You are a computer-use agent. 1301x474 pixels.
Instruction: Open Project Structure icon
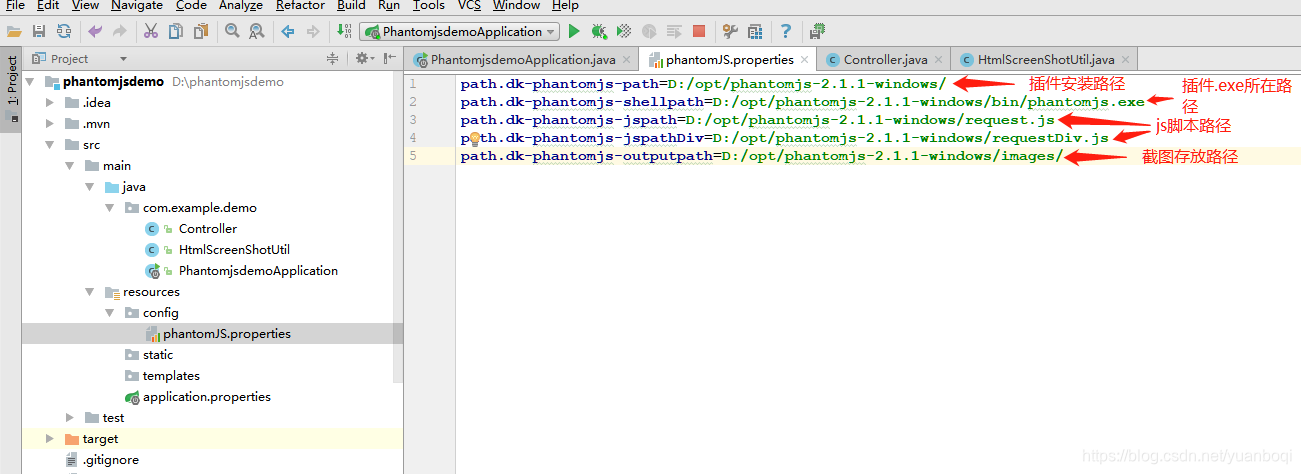(x=755, y=32)
